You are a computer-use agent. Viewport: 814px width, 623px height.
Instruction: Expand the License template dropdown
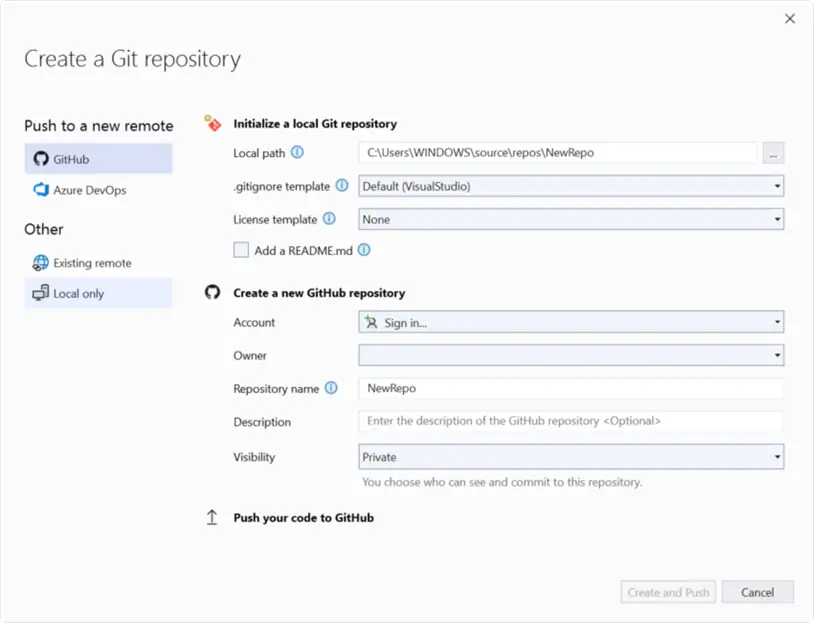(x=570, y=219)
